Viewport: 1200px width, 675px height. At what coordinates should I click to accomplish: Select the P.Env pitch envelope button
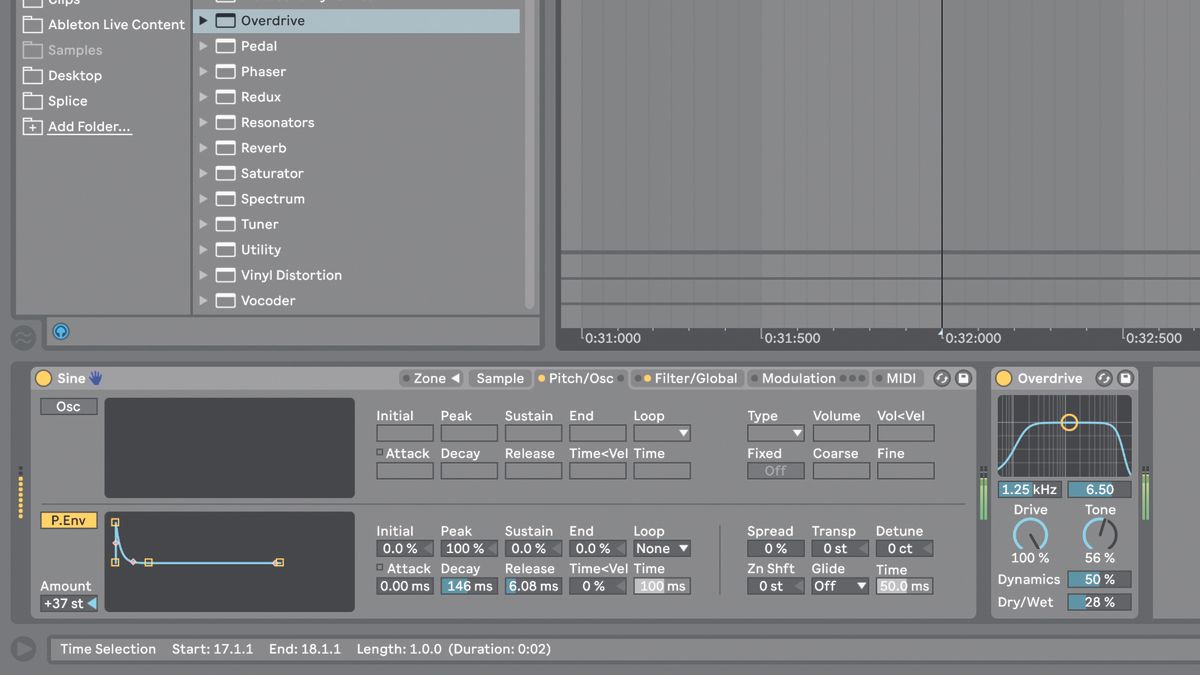[x=68, y=520]
